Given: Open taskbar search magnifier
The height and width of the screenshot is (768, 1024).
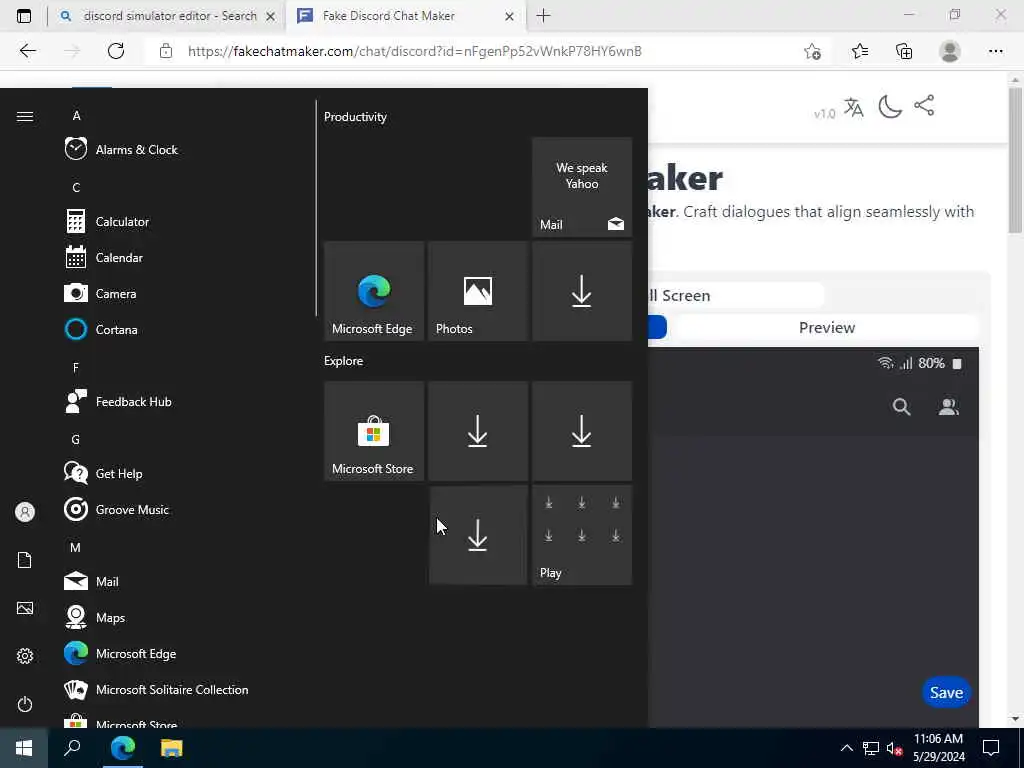Looking at the screenshot, I should pyautogui.click(x=72, y=748).
